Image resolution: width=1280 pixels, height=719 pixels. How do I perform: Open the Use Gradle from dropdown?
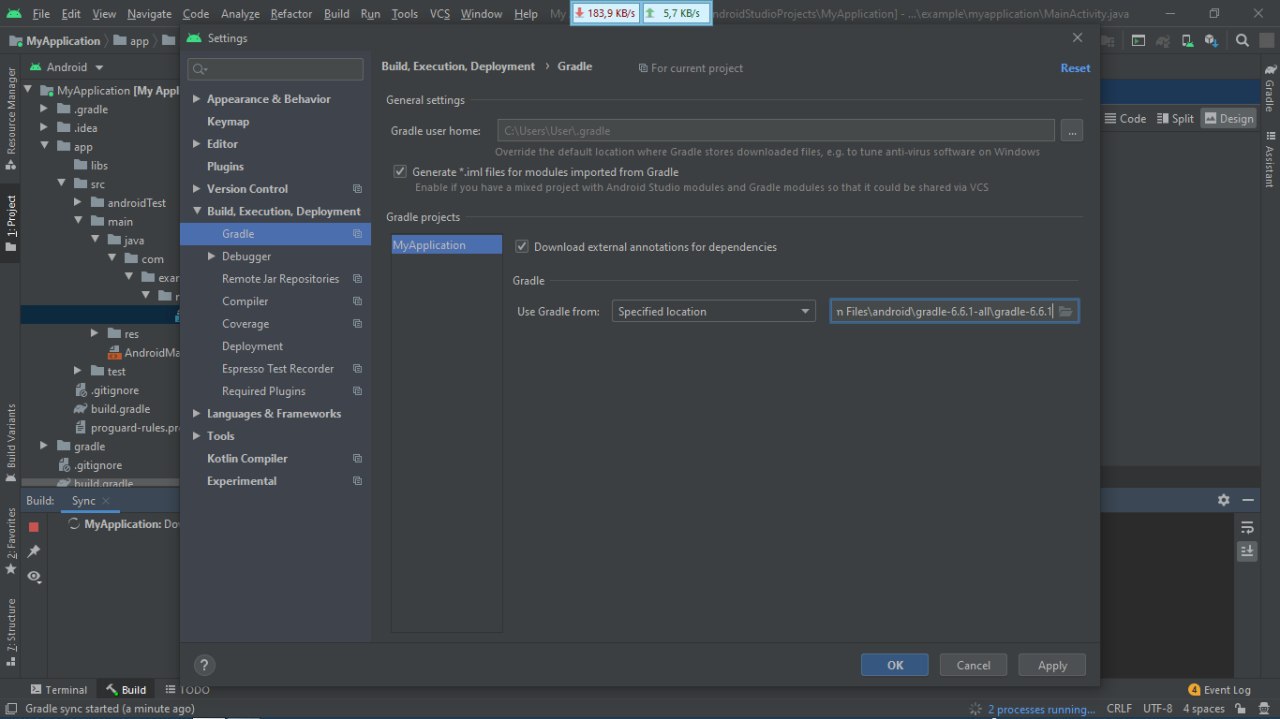(x=713, y=311)
